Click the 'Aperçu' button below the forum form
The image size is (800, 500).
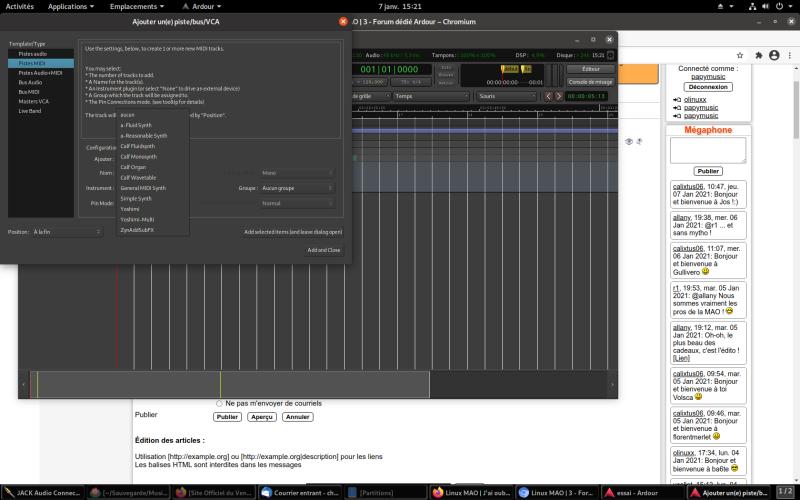pyautogui.click(x=262, y=417)
